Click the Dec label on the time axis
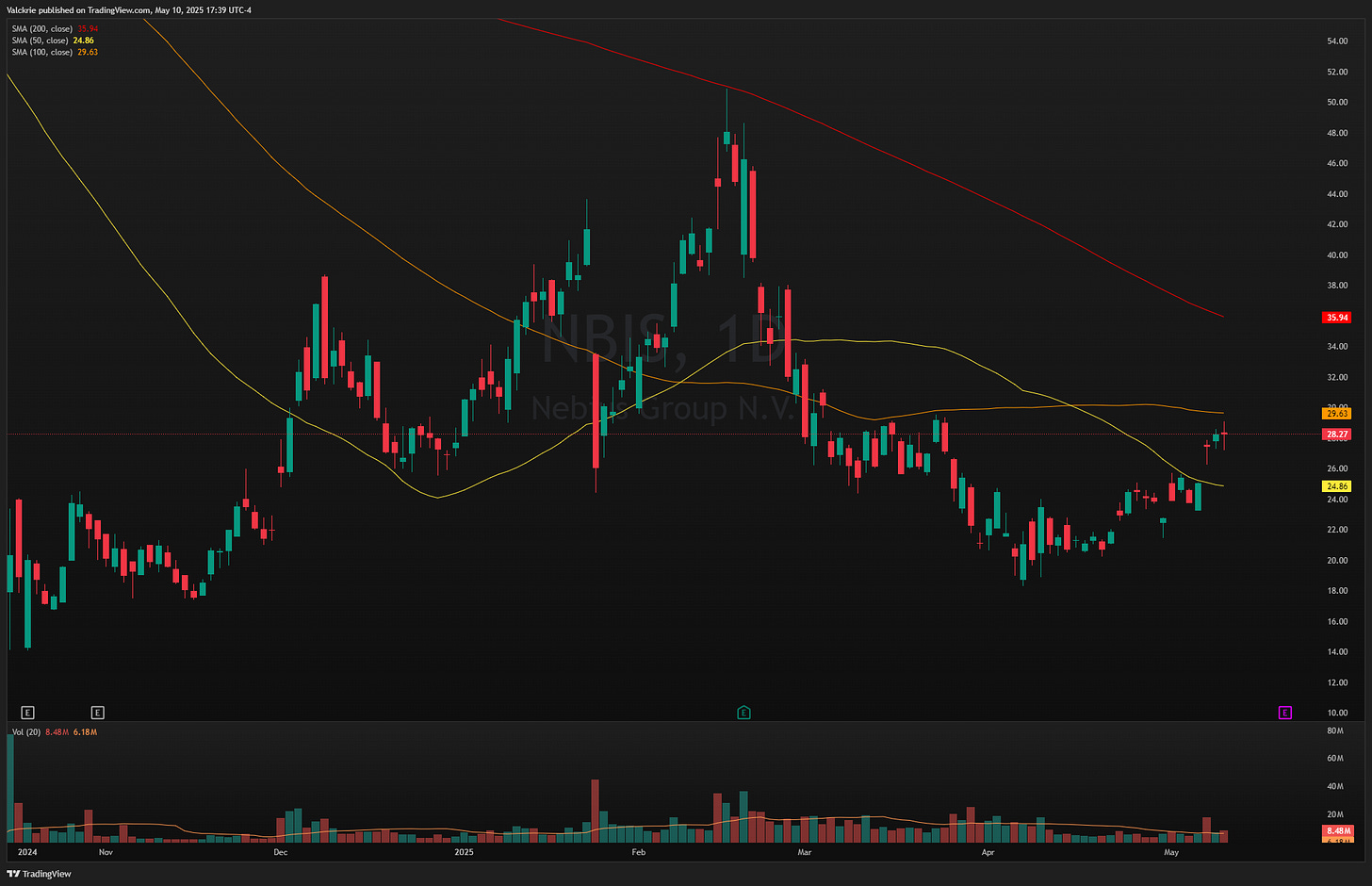The height and width of the screenshot is (886, 1372). coord(280,852)
